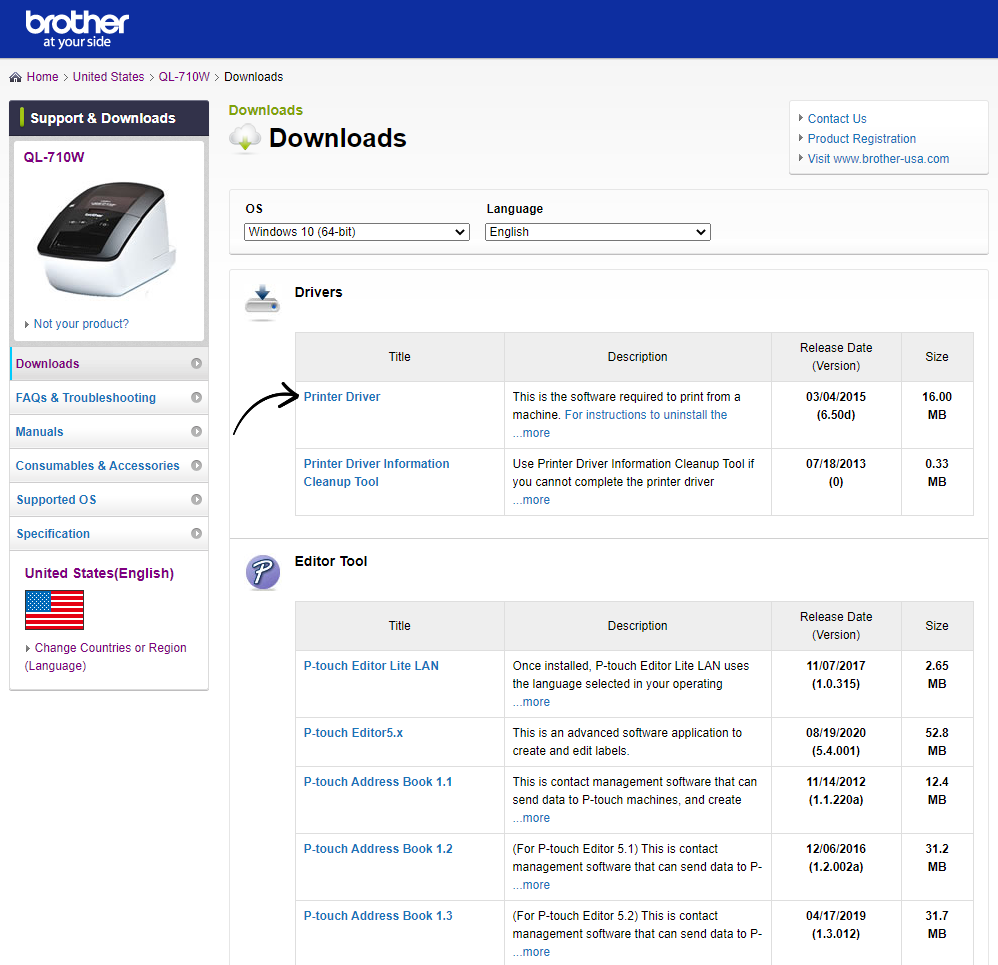Click arrow icon beside Specification sidebar item

pos(196,534)
